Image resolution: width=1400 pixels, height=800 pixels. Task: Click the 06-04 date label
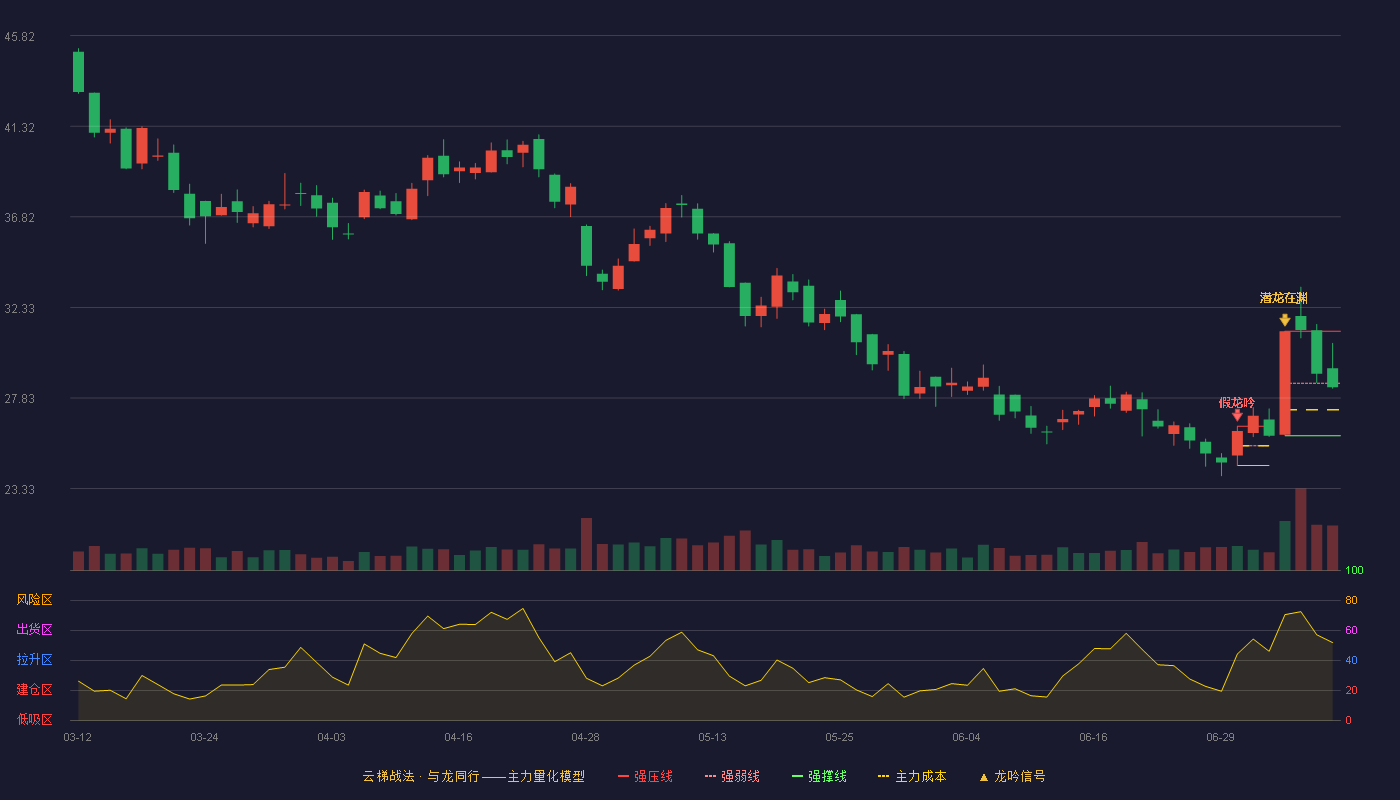(x=966, y=737)
